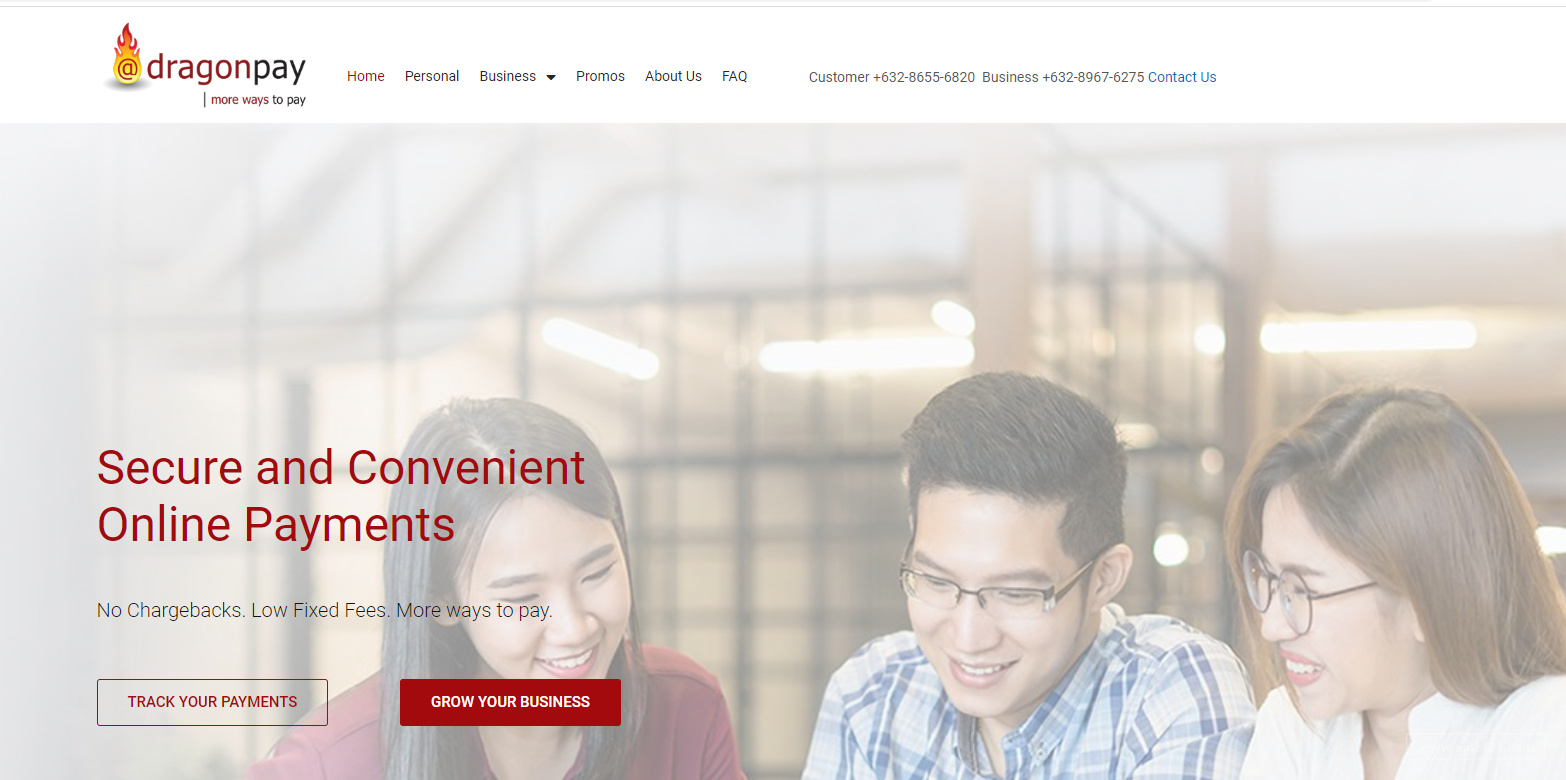Go to the Home menu item
Viewport: 1566px width, 780px height.
(366, 76)
